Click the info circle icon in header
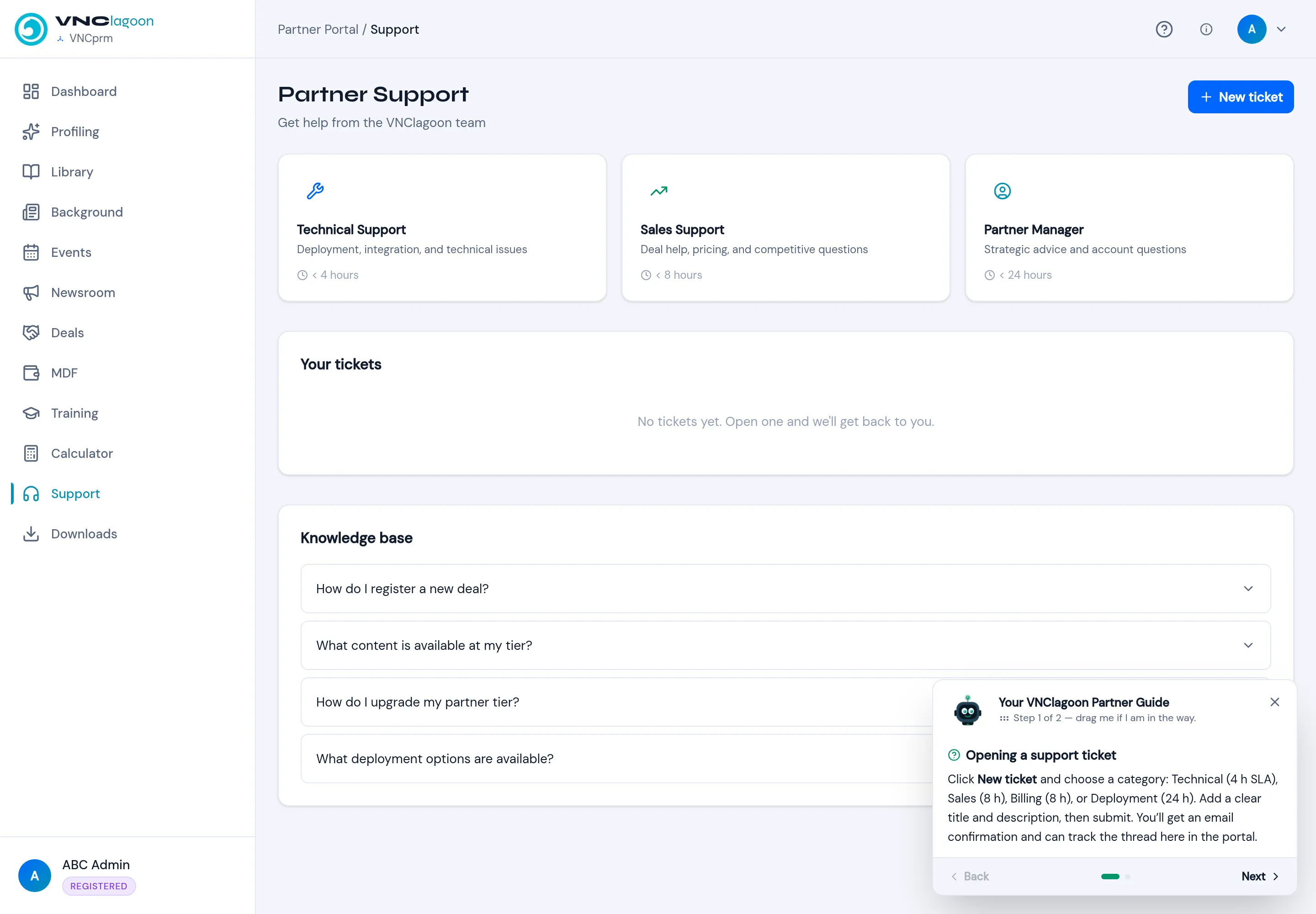Screen dimensions: 1316x914 [x=1206, y=29]
